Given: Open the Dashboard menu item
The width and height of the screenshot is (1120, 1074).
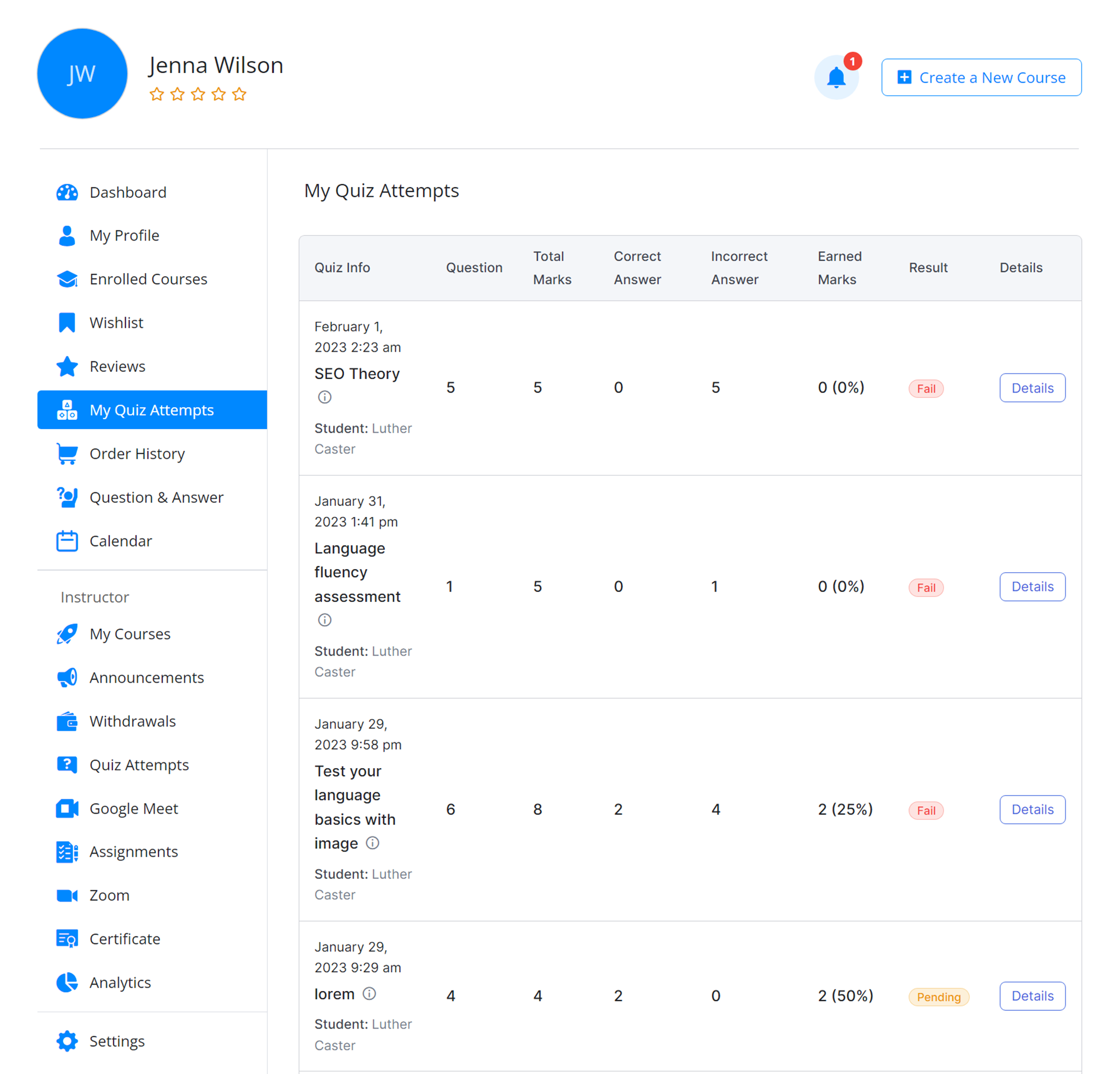Looking at the screenshot, I should click(x=127, y=193).
